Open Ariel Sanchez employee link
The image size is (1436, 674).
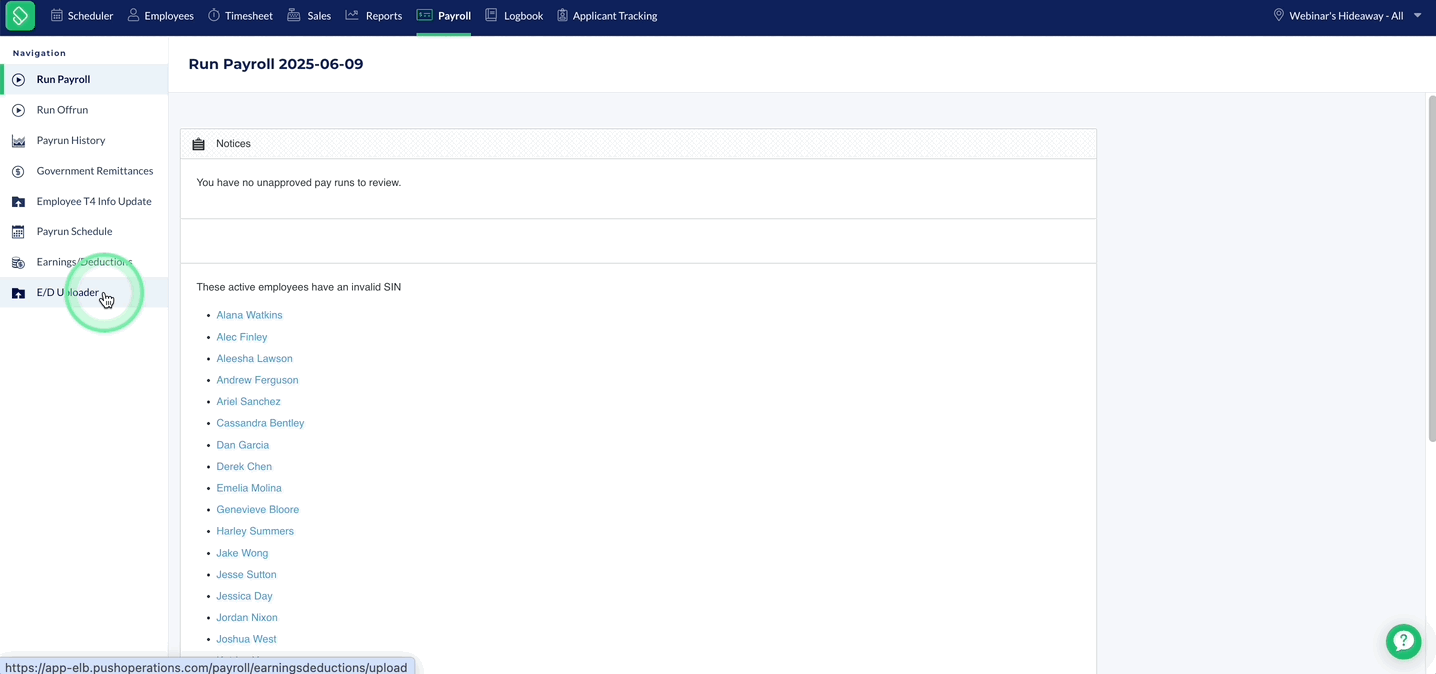[x=248, y=402]
